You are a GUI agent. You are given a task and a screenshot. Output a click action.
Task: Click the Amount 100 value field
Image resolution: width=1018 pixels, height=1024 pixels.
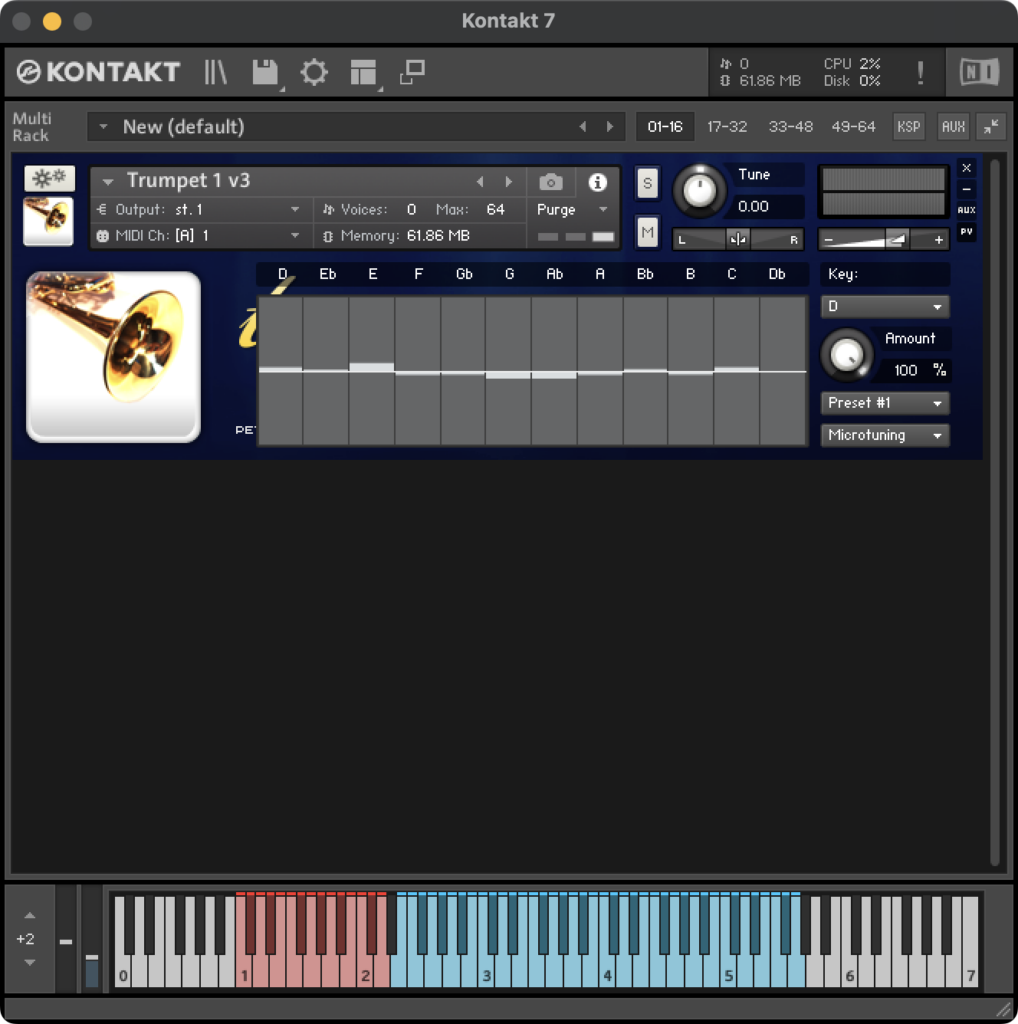coord(905,370)
